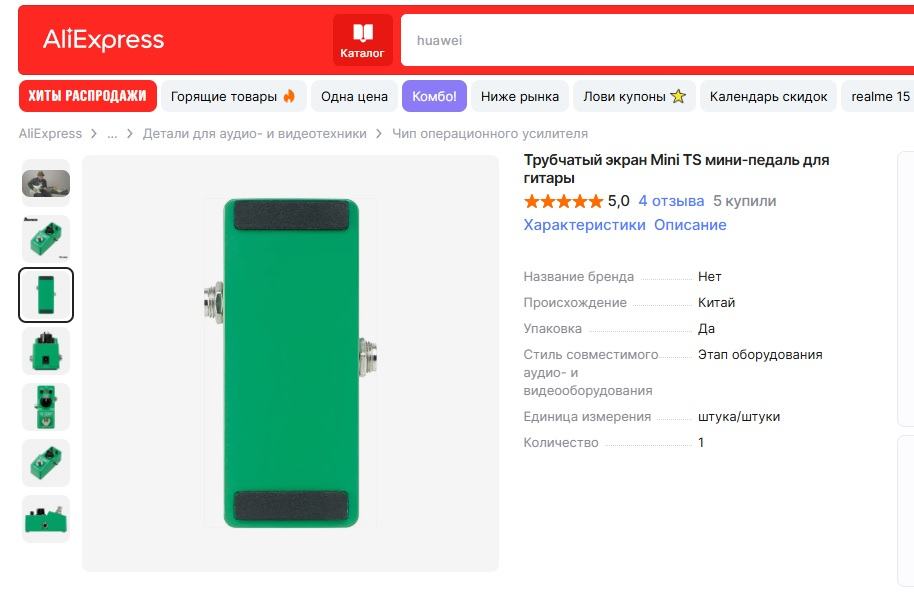The image size is (914, 602).
Task: Expand the breadcrumb ellipsis
Action: point(112,133)
